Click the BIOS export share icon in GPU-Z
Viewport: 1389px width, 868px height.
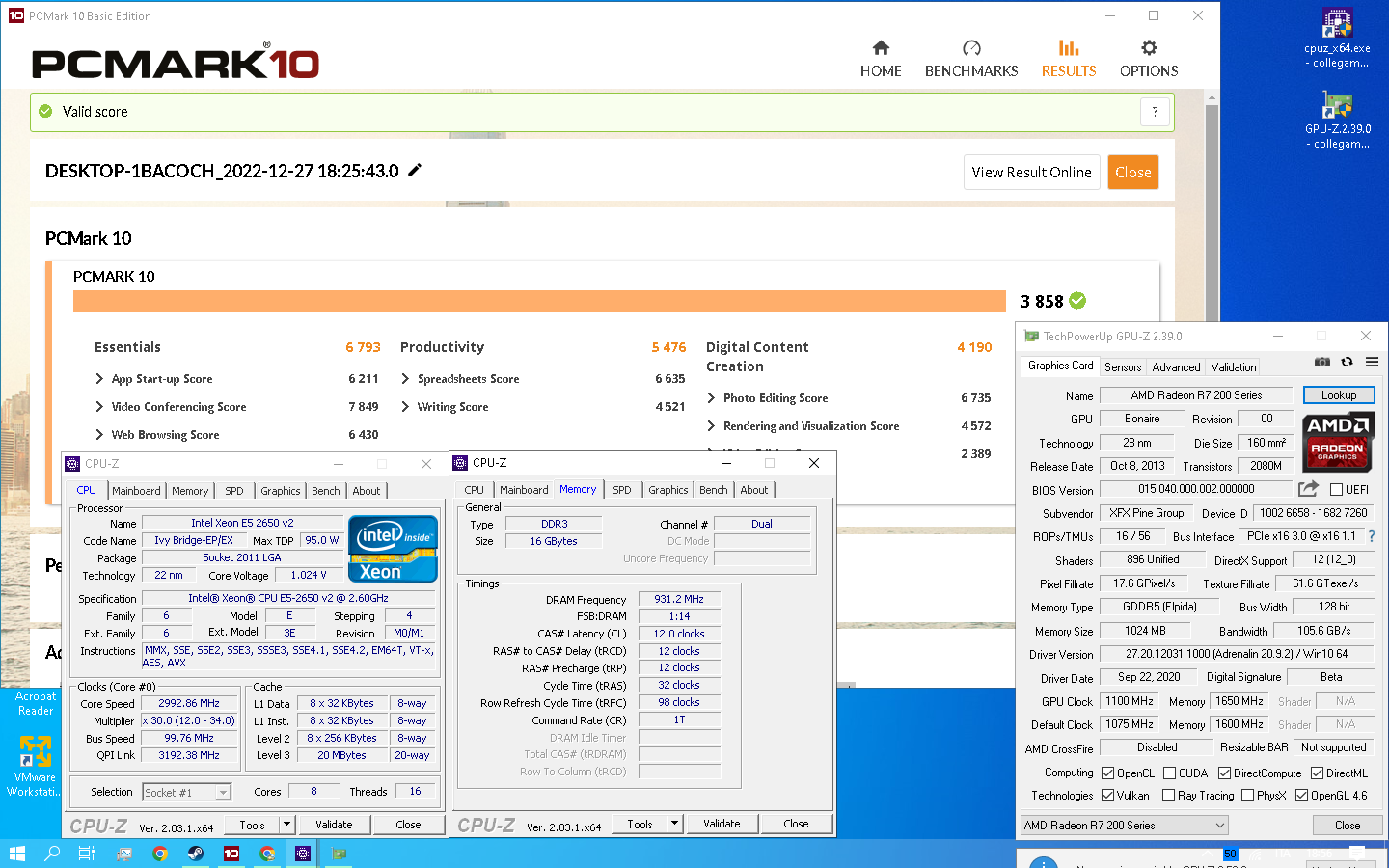point(1308,489)
